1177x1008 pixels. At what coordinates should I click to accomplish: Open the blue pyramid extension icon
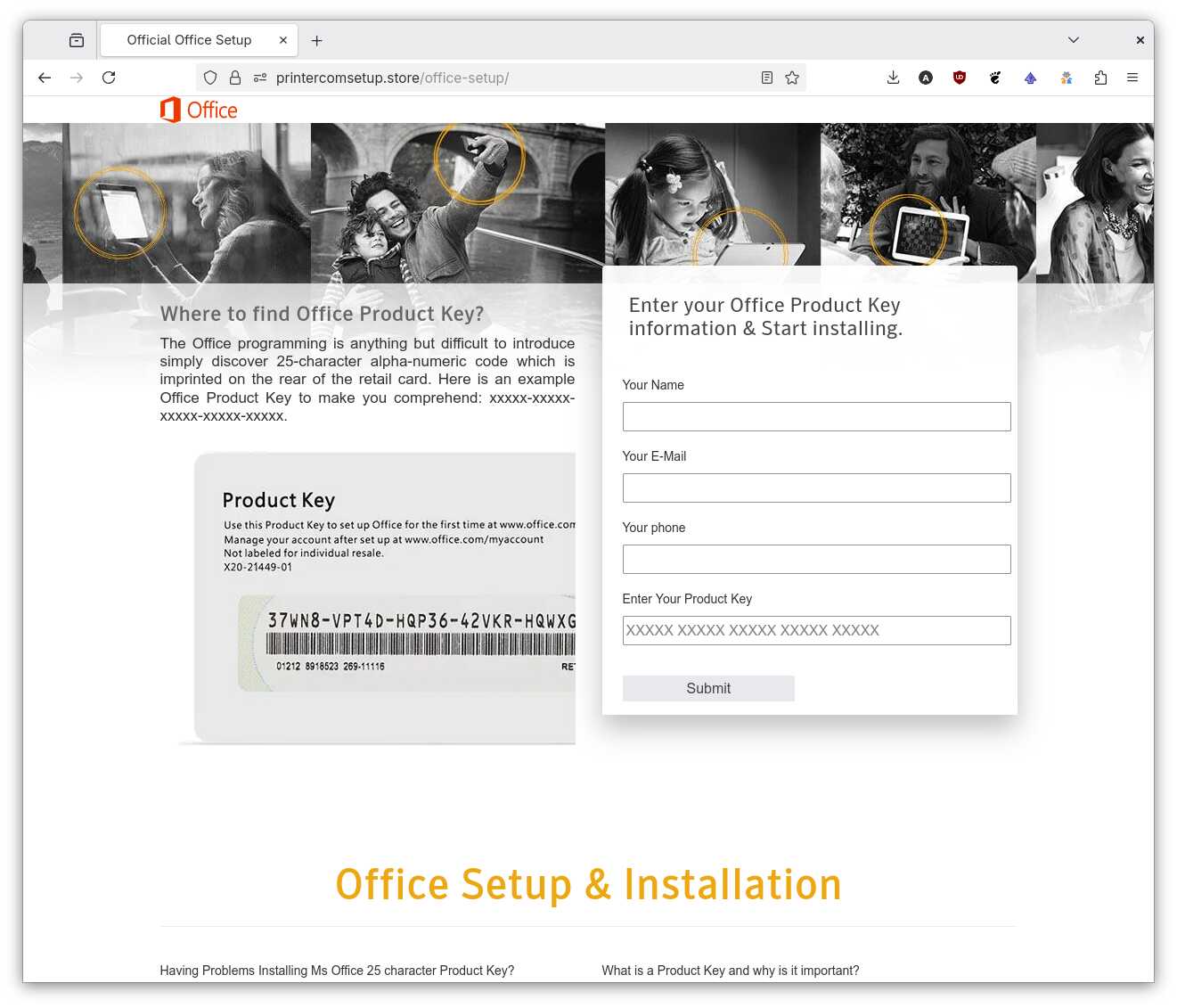coord(1030,78)
